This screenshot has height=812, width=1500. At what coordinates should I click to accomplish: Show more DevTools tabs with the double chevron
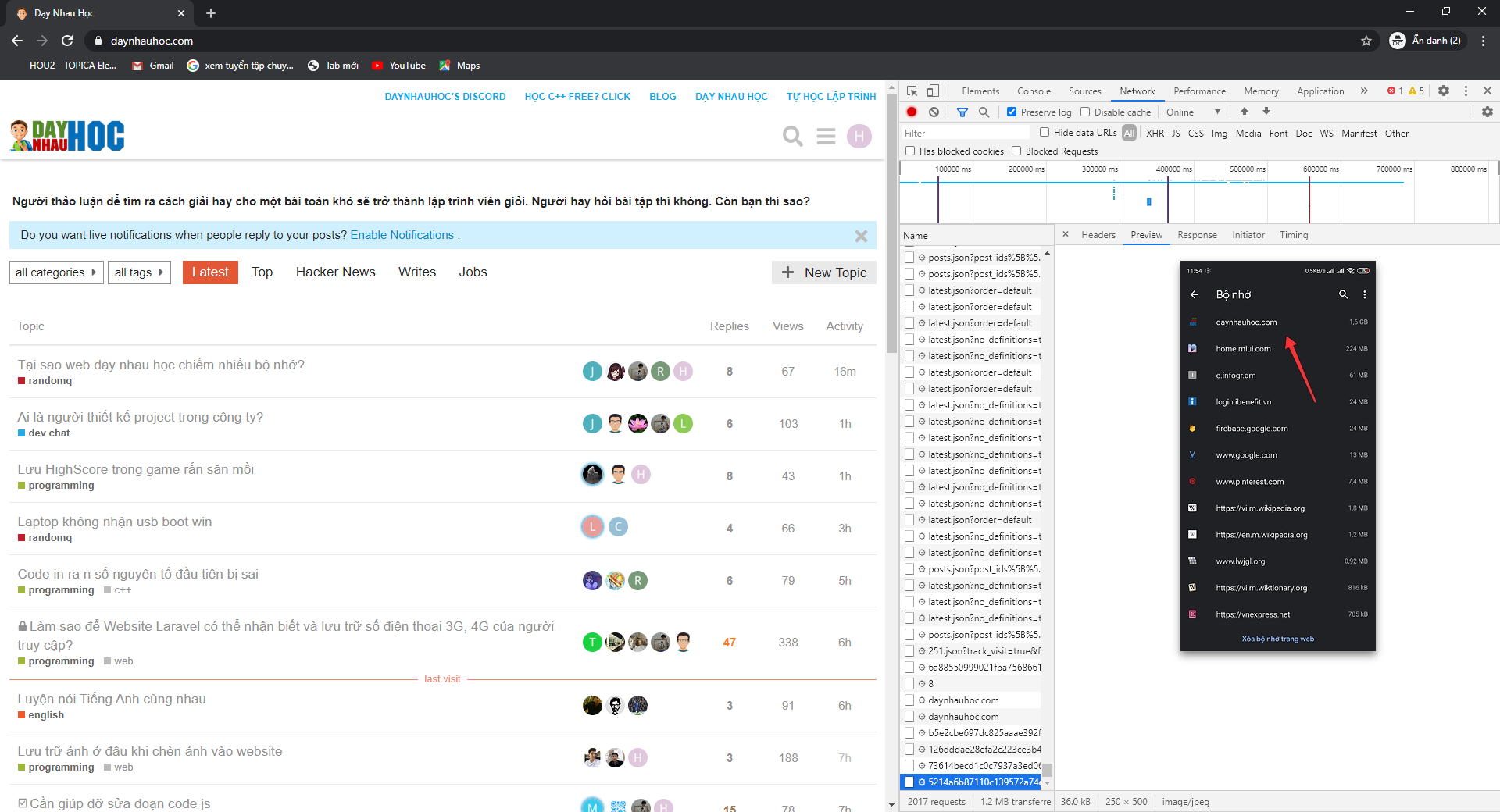point(1364,91)
